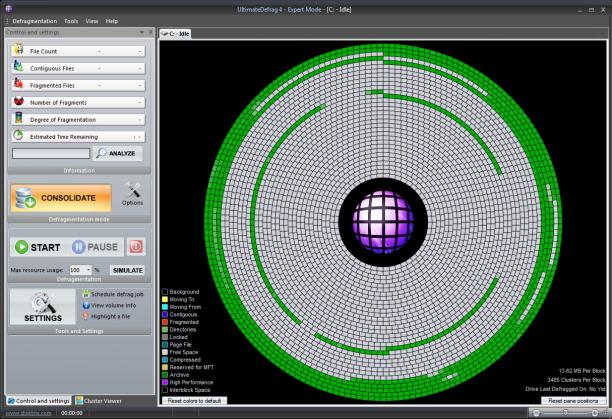This screenshot has height=419, width=612.
Task: Click the Number of Fragments icon
Action: pyautogui.click(x=18, y=101)
